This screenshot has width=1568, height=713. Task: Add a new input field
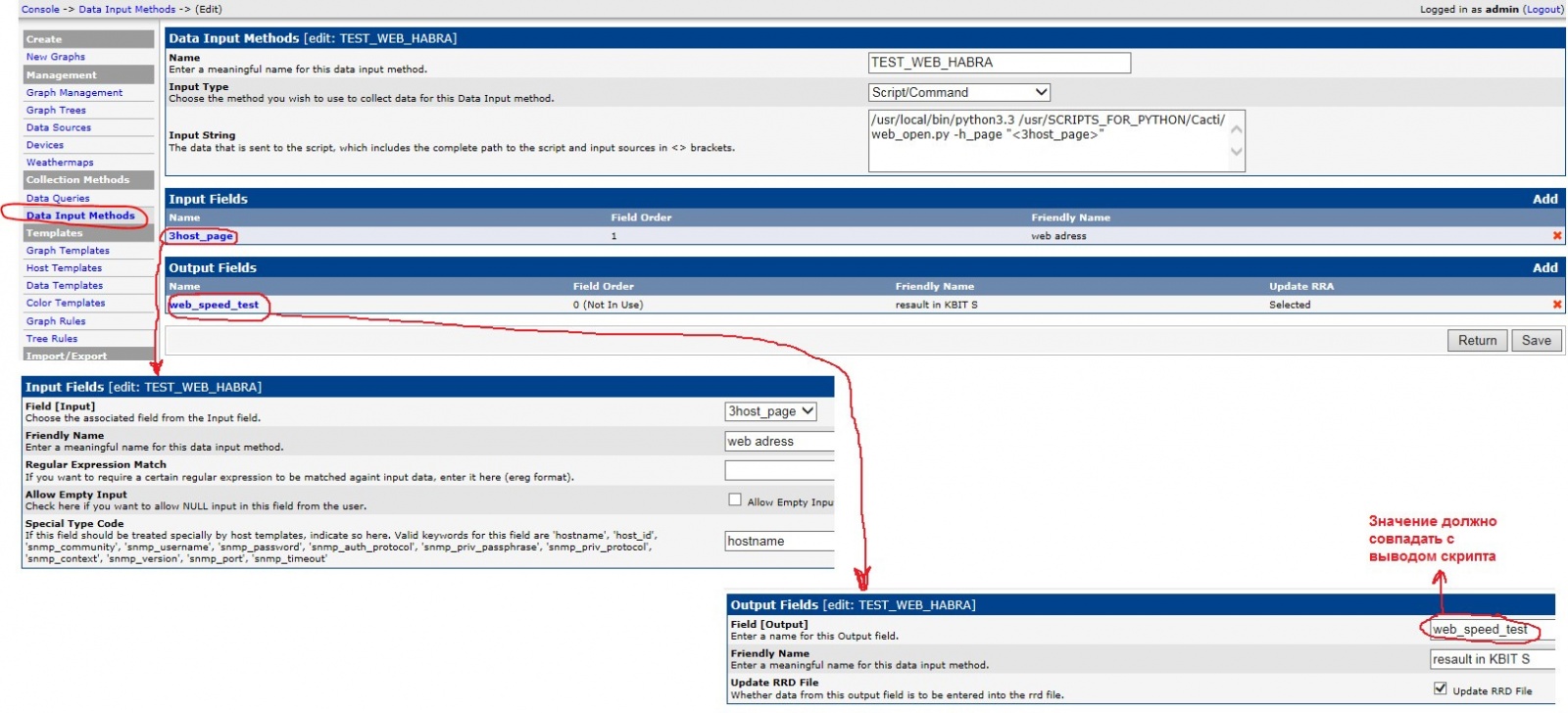tap(1544, 199)
